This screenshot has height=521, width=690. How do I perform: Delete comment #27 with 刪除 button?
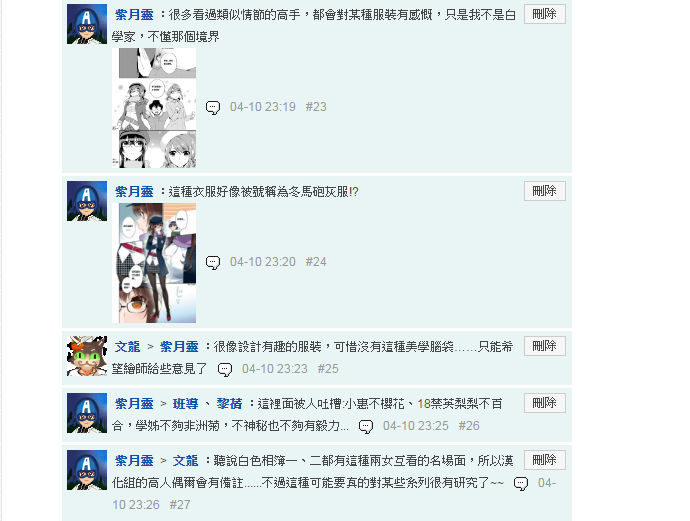(x=545, y=460)
